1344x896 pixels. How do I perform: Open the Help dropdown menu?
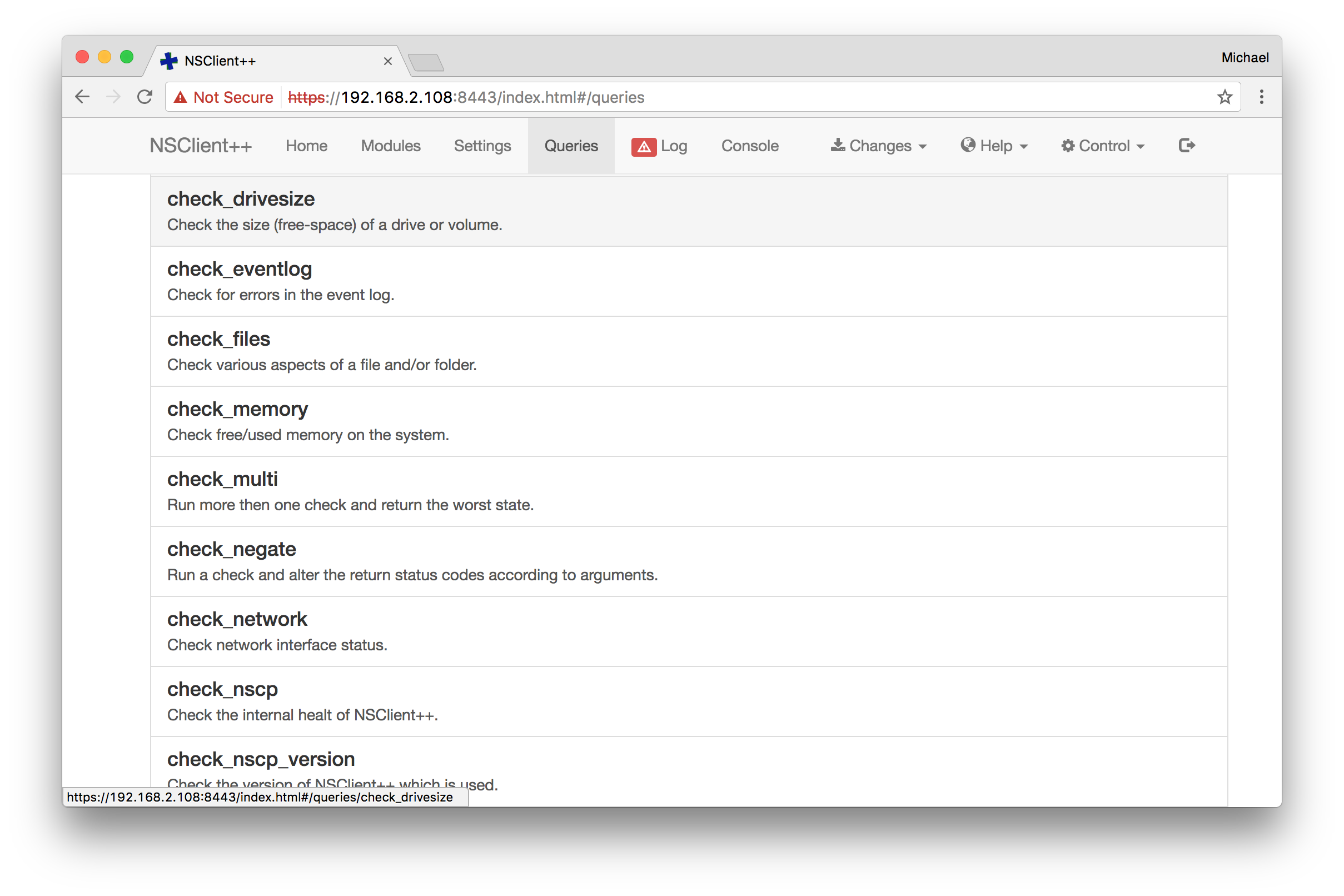[994, 146]
